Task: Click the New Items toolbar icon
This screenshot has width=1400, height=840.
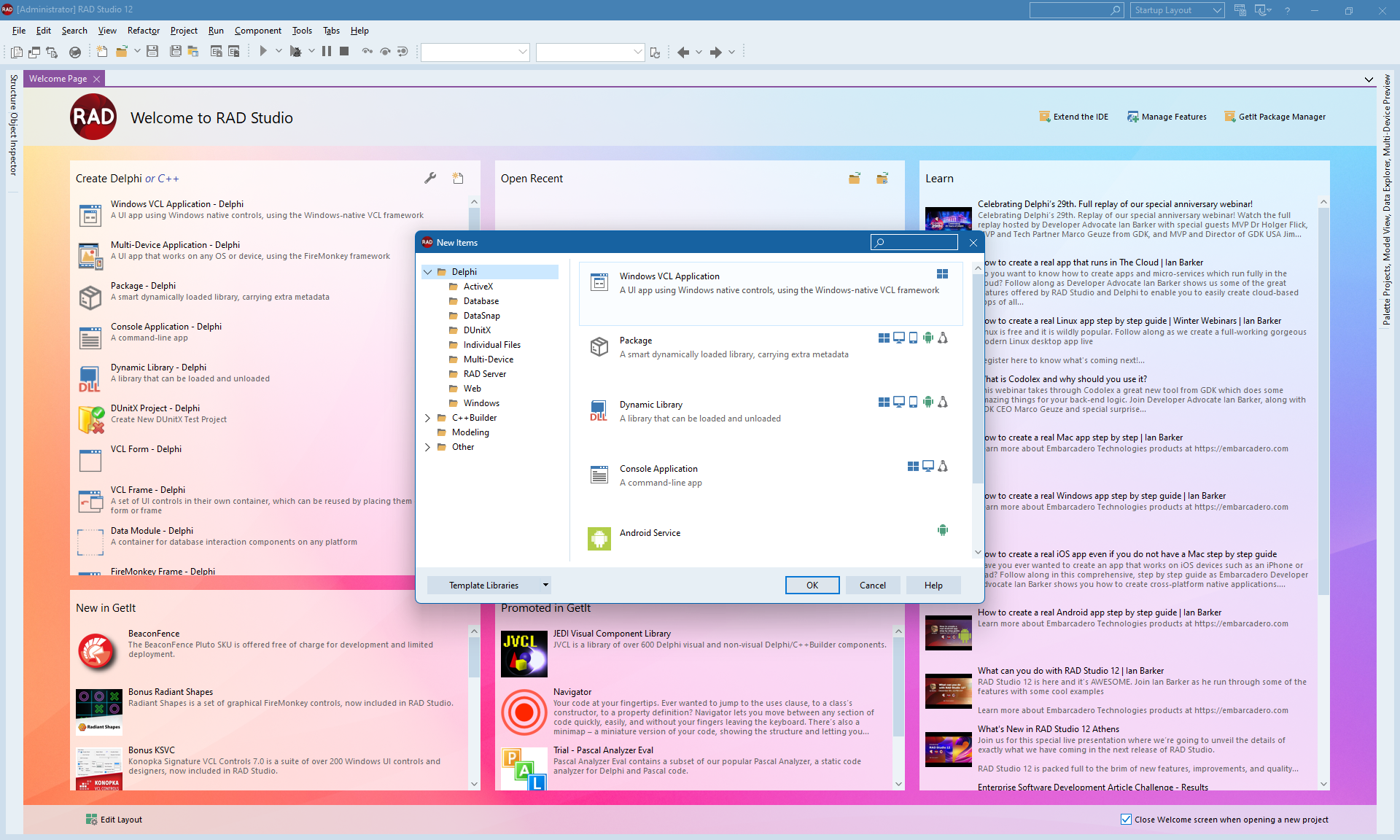Action: (102, 52)
